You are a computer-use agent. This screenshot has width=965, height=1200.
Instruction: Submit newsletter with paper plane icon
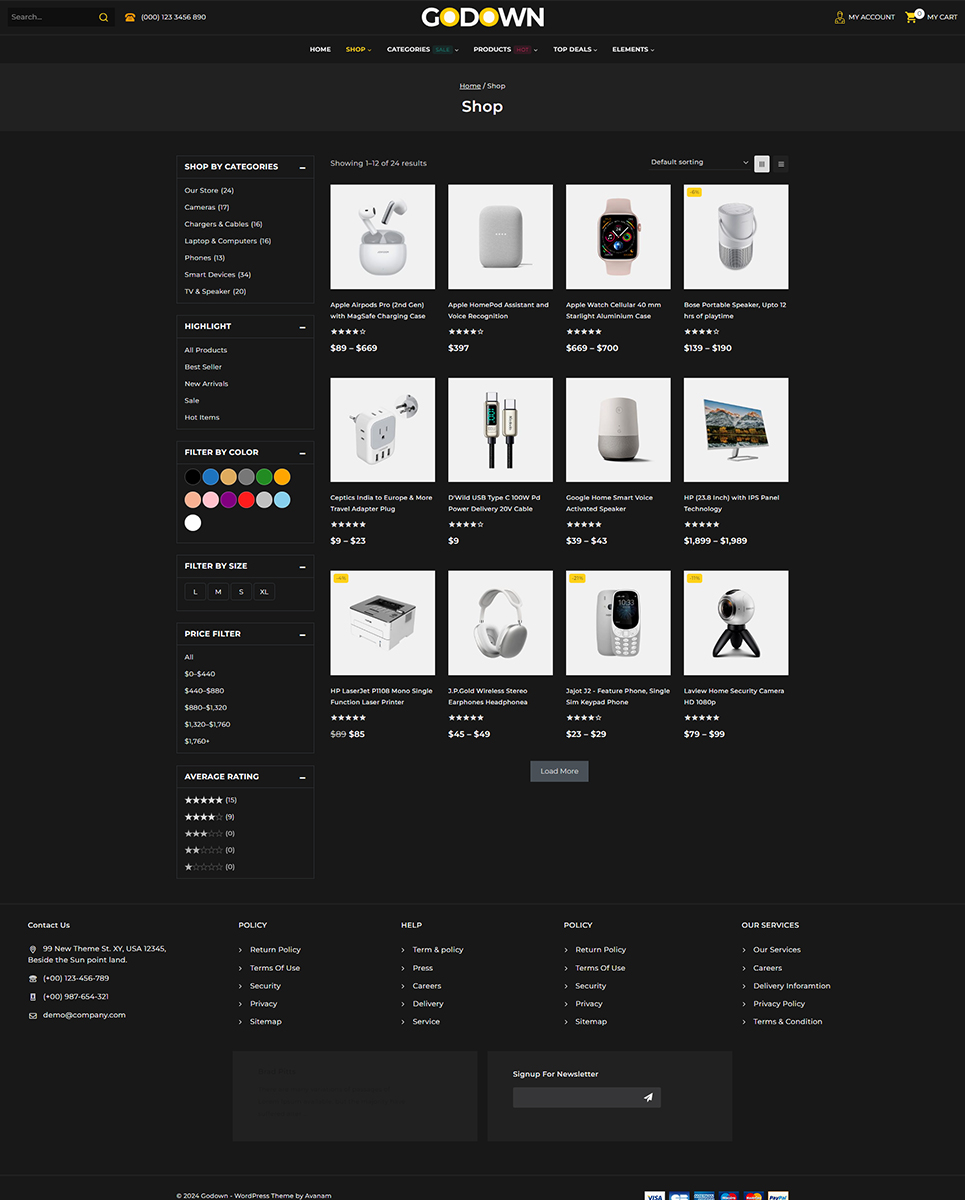pos(648,1098)
